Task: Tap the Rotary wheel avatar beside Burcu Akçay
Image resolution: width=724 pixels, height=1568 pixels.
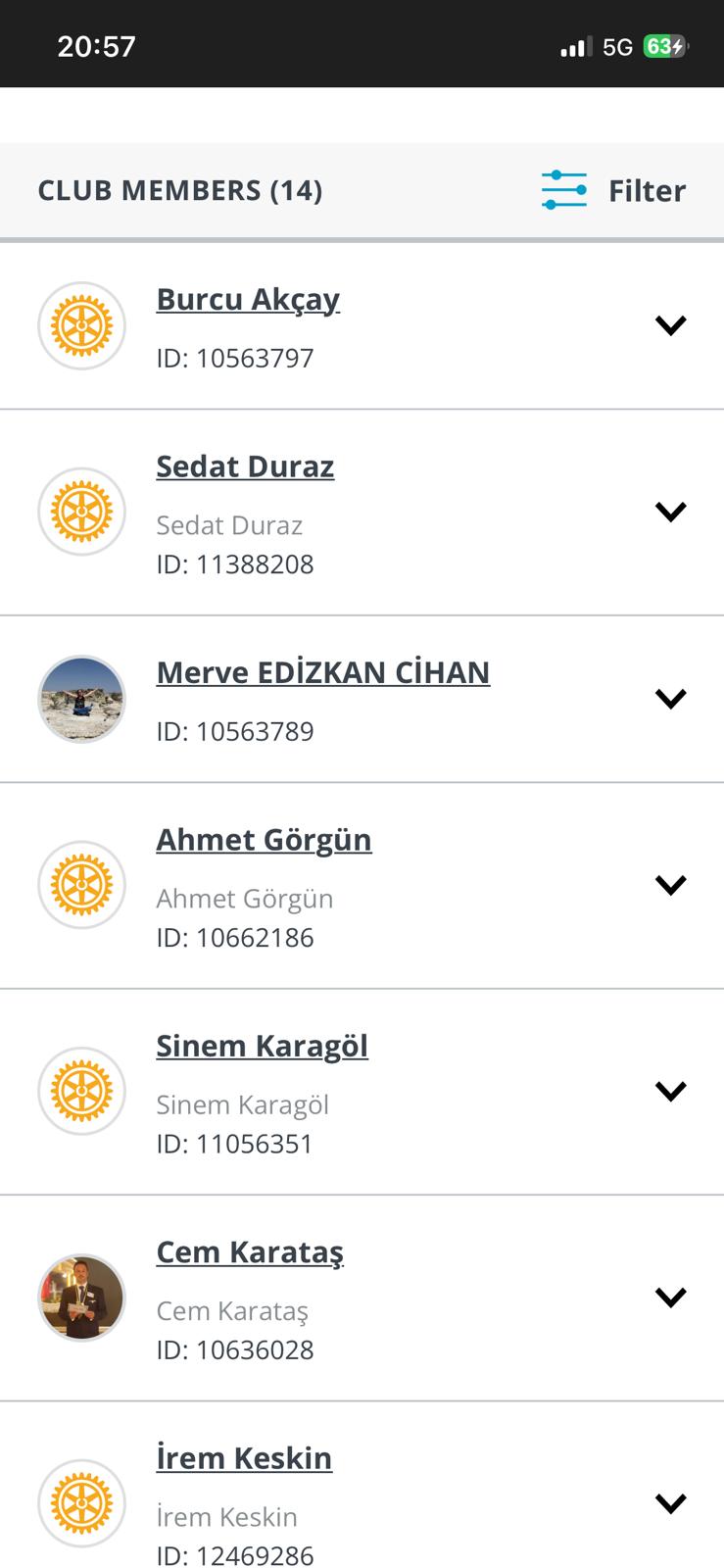Action: pyautogui.click(x=82, y=325)
